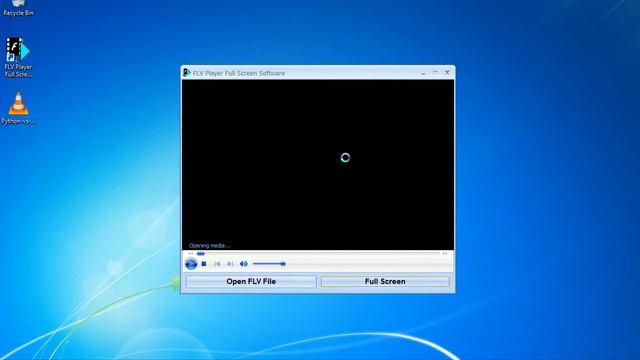Click the 'Opening media...' status text
640x360 pixels.
(x=209, y=246)
